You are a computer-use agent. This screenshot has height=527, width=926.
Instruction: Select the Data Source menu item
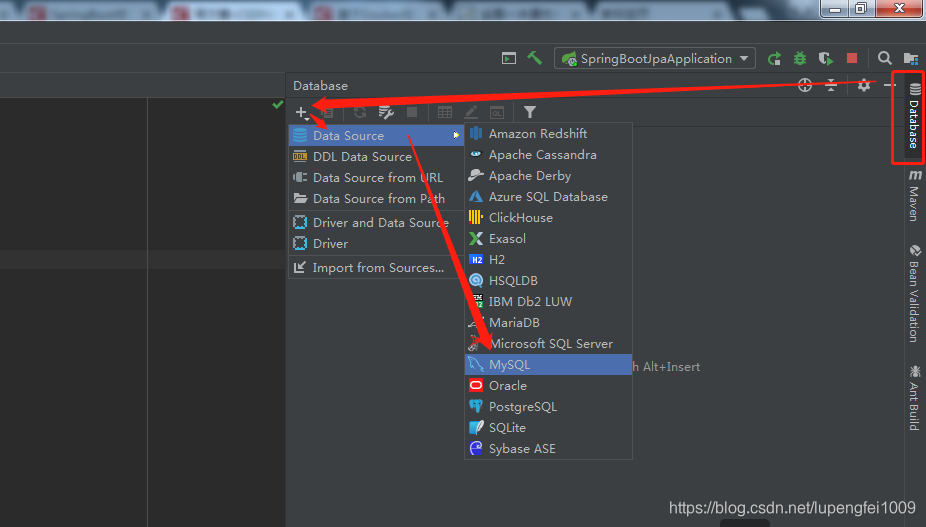coord(376,135)
